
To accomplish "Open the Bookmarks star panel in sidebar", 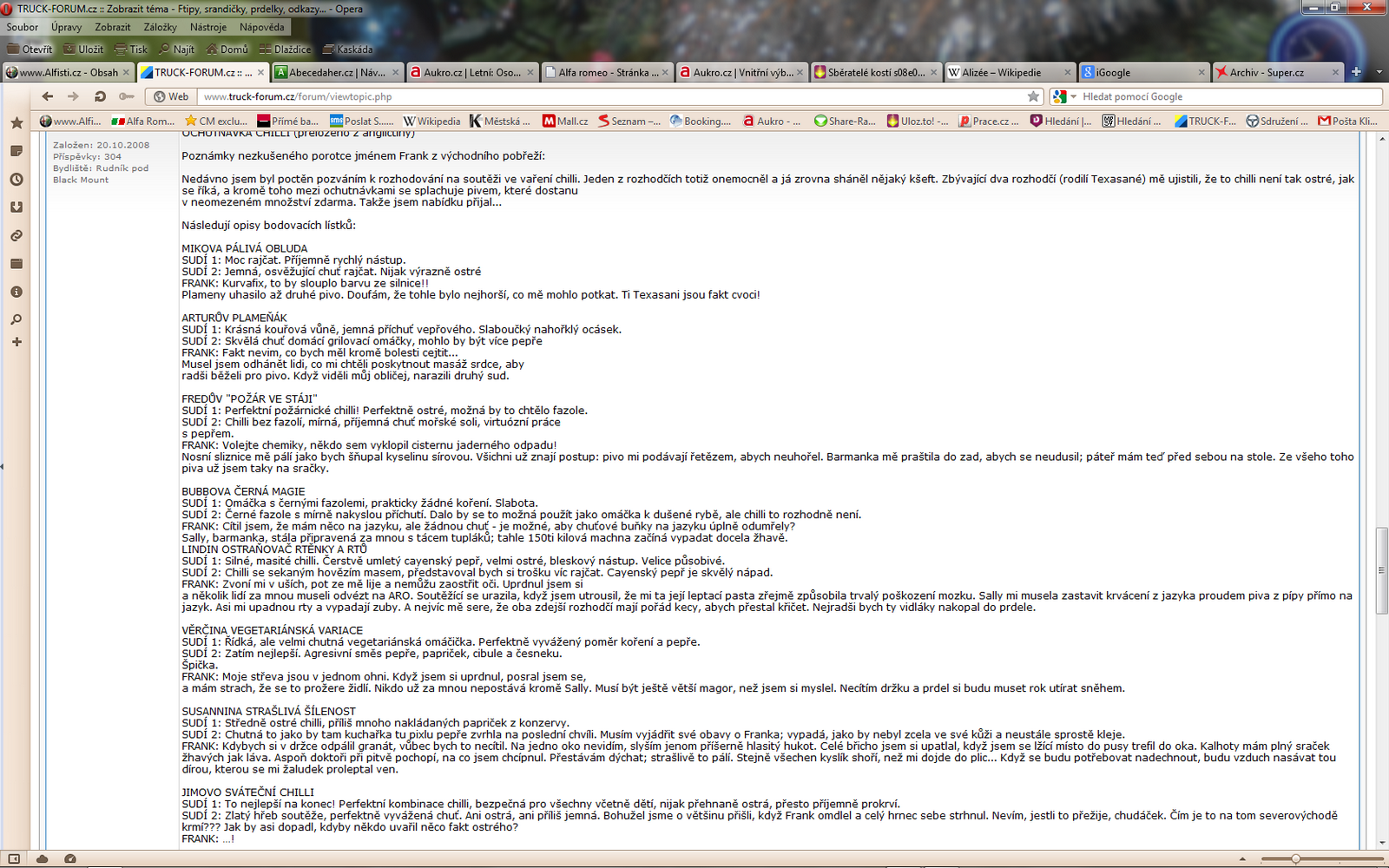I will pyautogui.click(x=16, y=123).
